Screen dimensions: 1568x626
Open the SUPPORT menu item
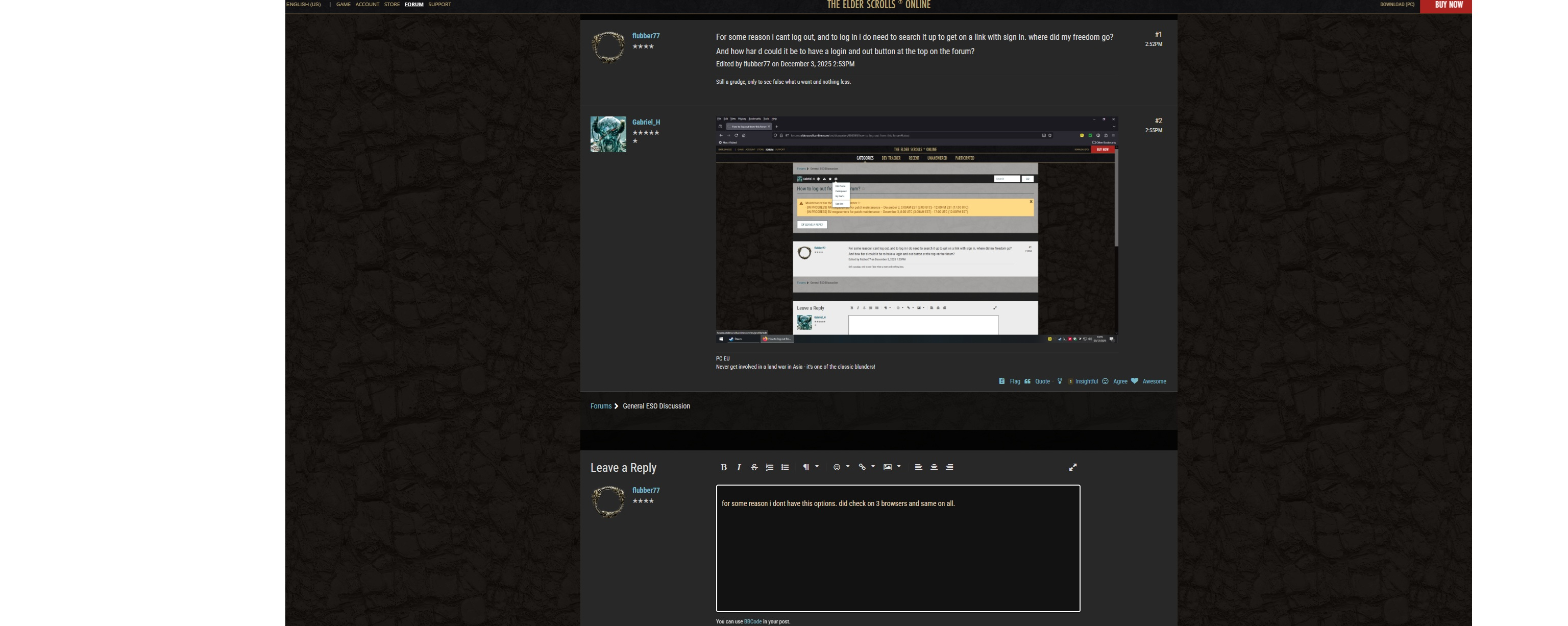coord(439,4)
